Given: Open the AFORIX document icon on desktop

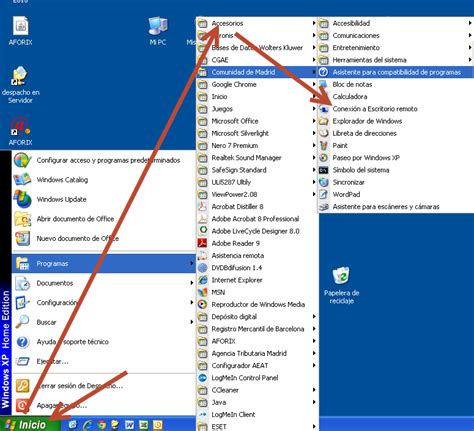Looking at the screenshot, I should (x=21, y=26).
